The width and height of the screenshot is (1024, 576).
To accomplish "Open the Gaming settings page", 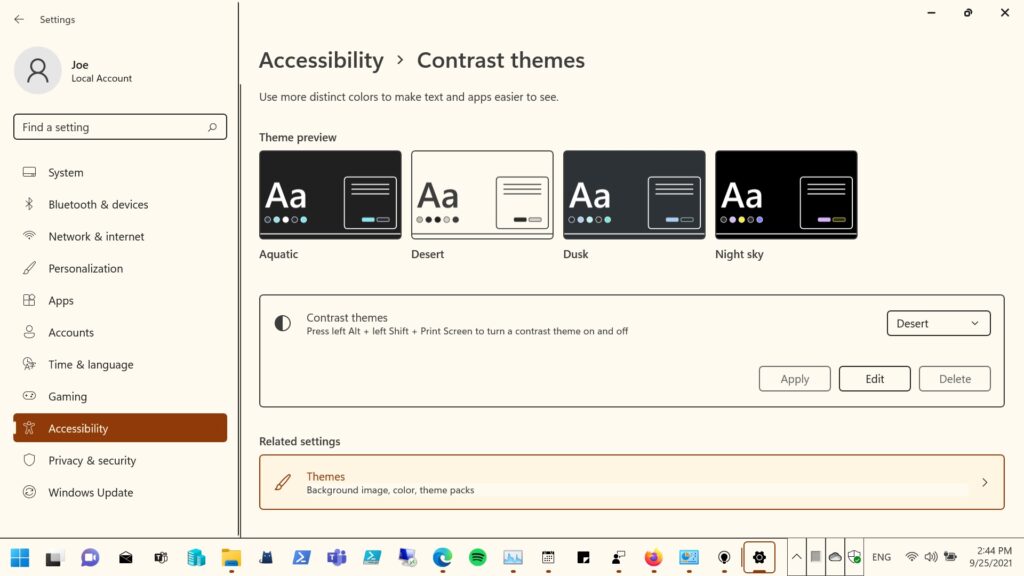I will click(x=67, y=396).
